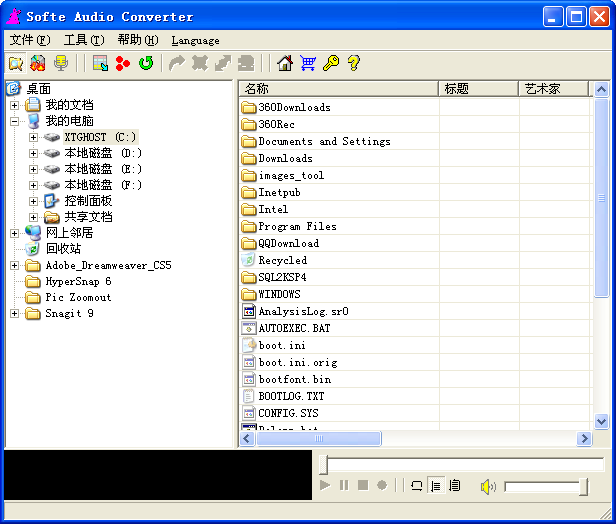
Task: Click the red dots toolbar icon
Action: tap(123, 63)
